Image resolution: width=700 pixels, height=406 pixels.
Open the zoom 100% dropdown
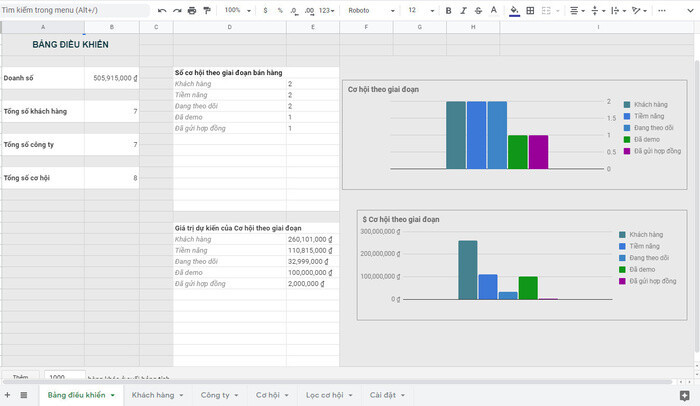click(x=238, y=10)
